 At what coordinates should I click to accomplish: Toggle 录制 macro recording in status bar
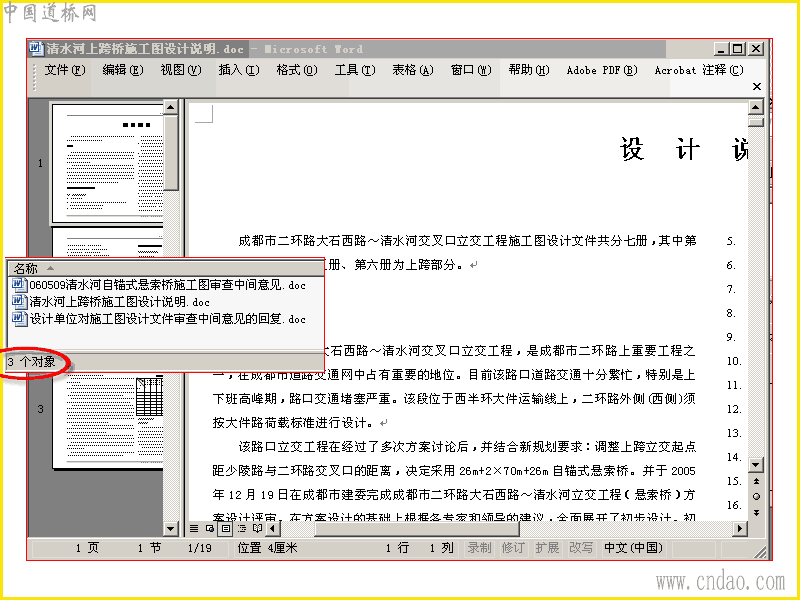[479, 548]
